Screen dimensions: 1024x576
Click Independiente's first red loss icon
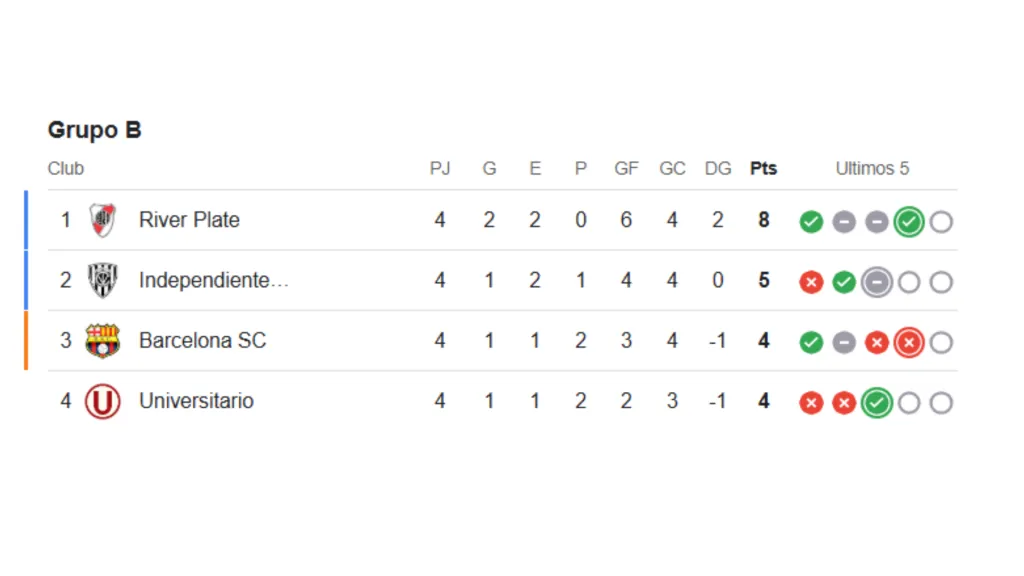811,283
